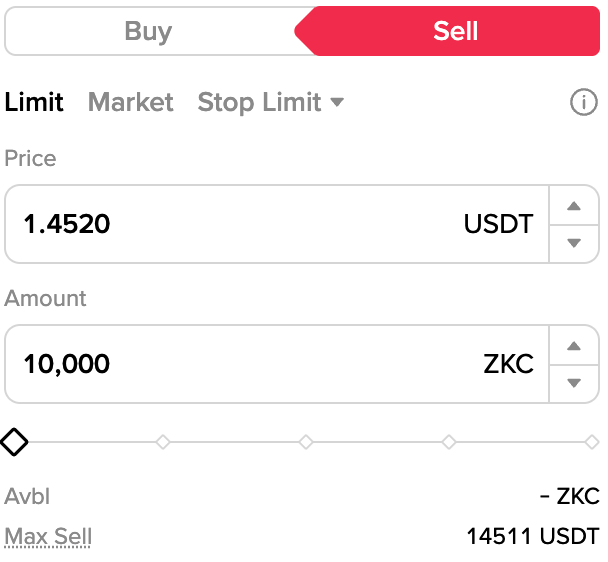
Task: Select the Stop Limit order type
Action: pos(259,102)
